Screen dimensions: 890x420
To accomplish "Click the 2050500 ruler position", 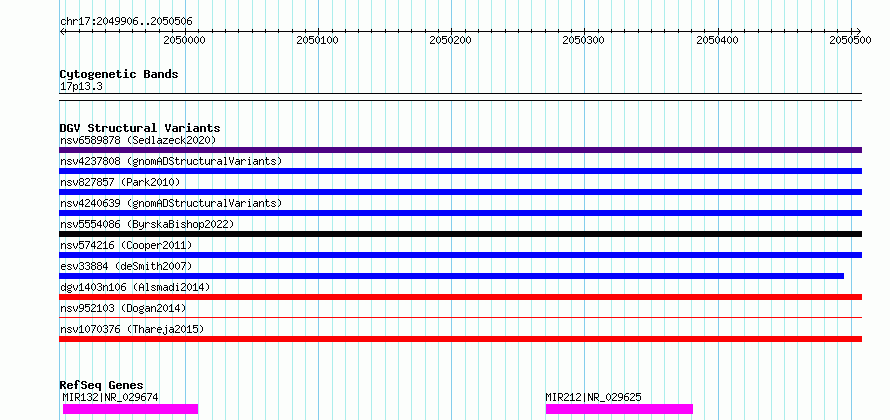I will click(x=851, y=40).
